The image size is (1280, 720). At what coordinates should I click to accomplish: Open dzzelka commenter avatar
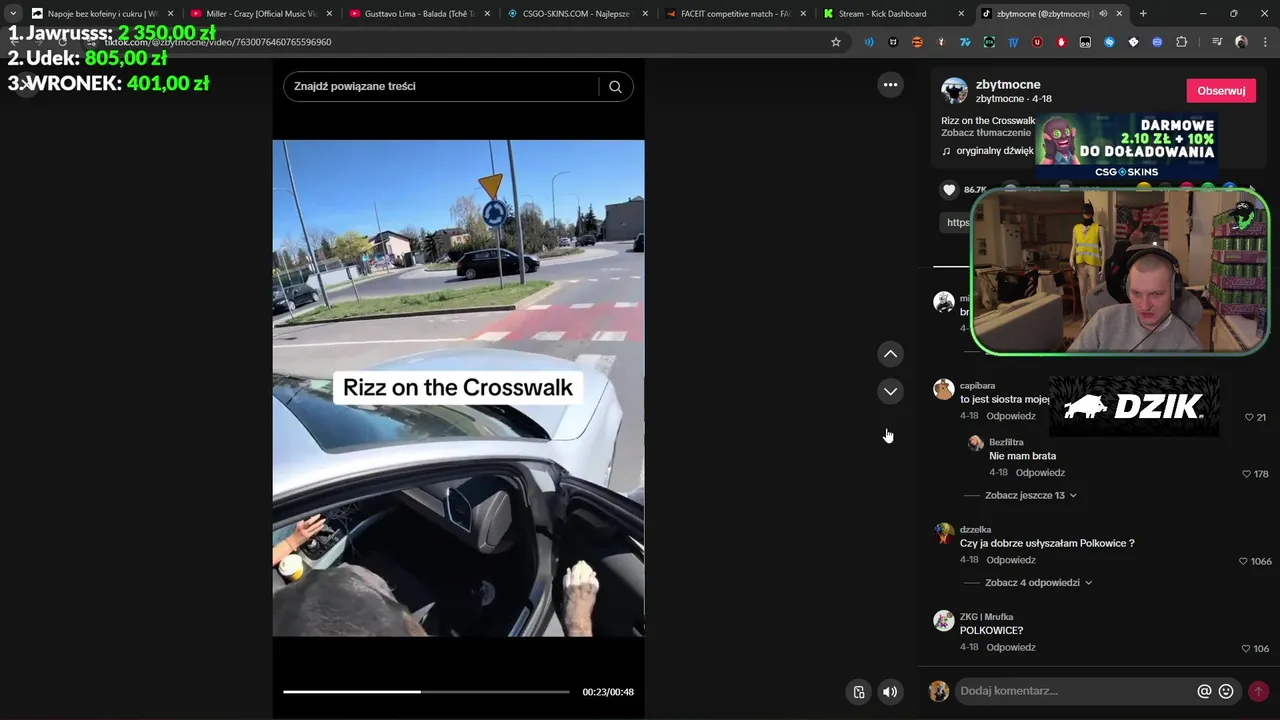click(x=943, y=533)
